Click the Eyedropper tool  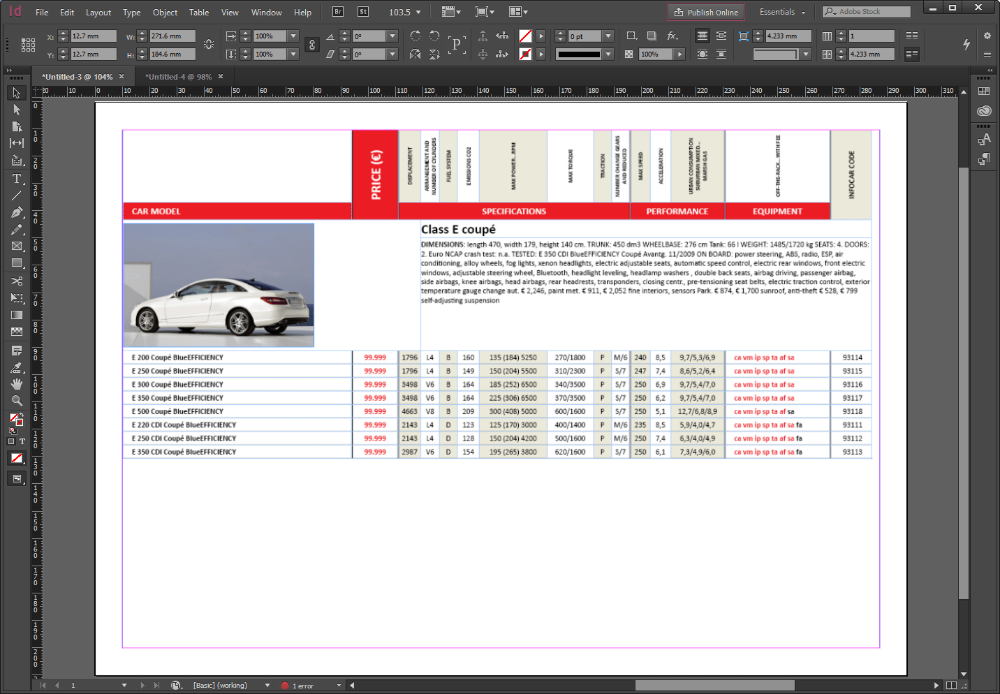tap(16, 366)
